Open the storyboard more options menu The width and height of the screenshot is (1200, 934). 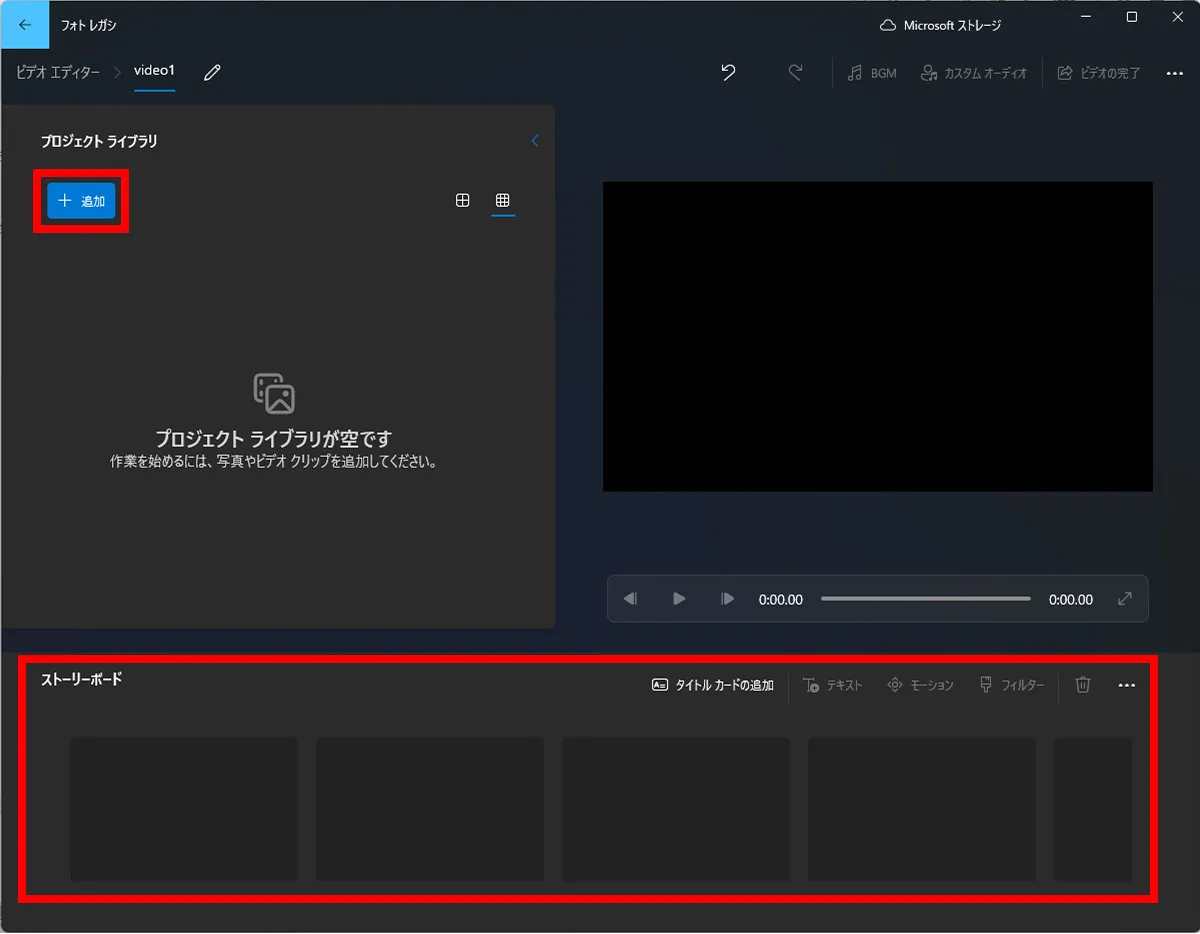pos(1127,685)
